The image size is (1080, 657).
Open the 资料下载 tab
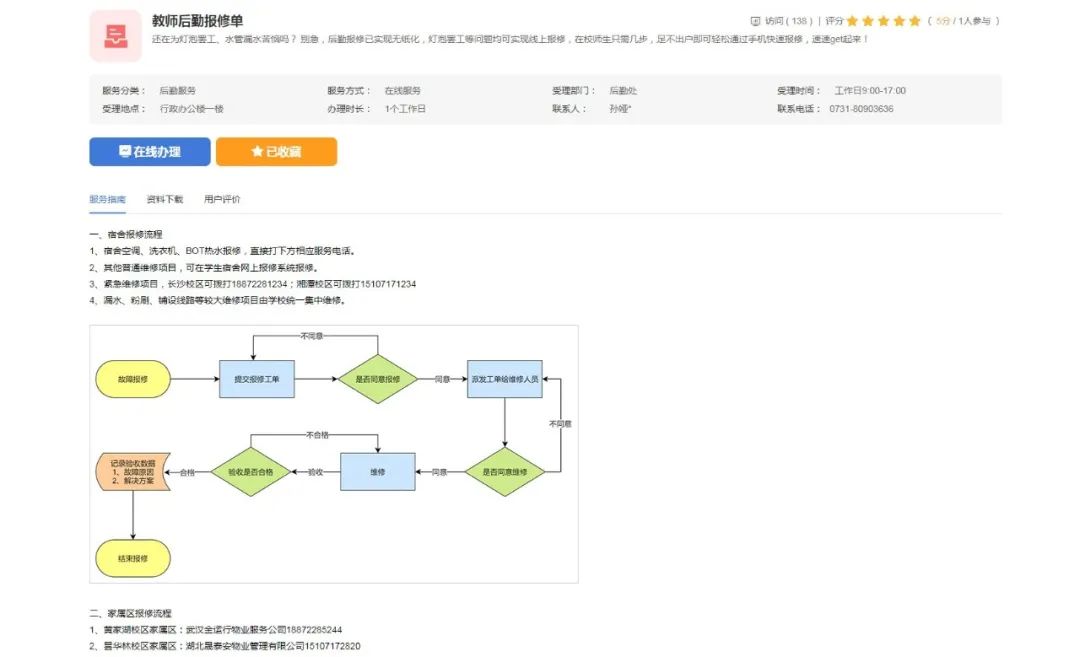(165, 199)
